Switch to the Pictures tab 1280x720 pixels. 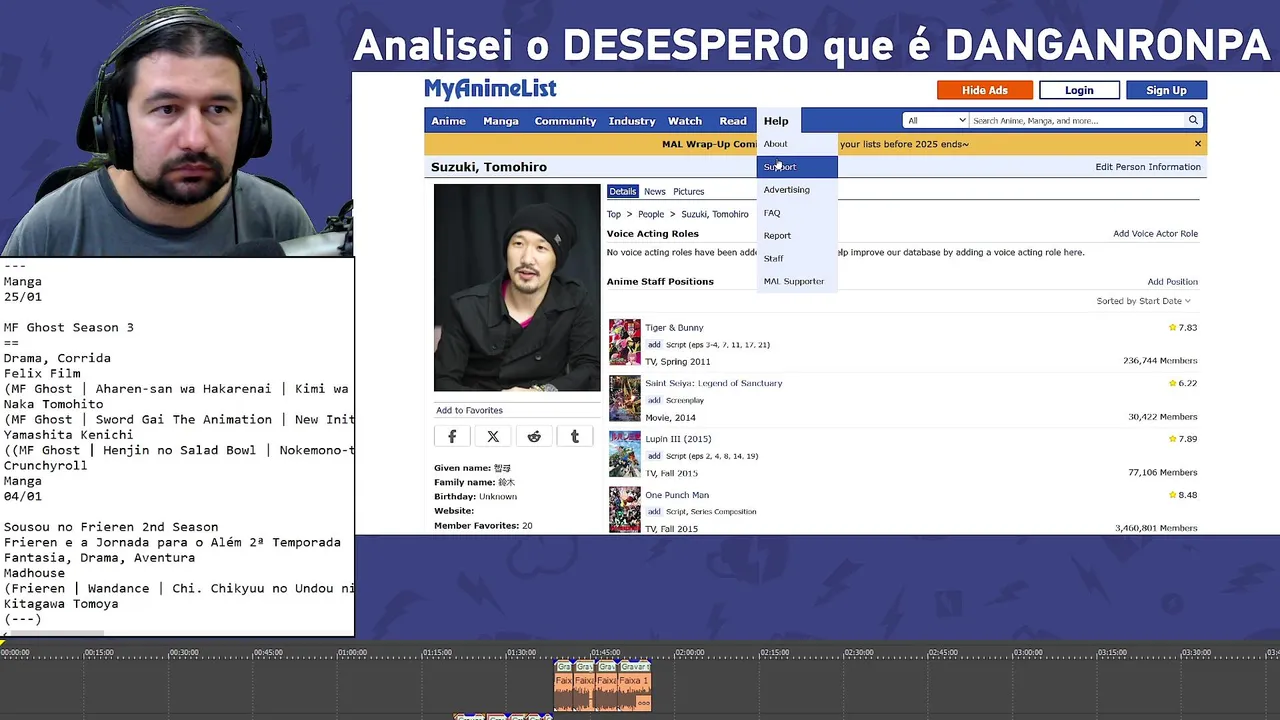click(x=688, y=191)
